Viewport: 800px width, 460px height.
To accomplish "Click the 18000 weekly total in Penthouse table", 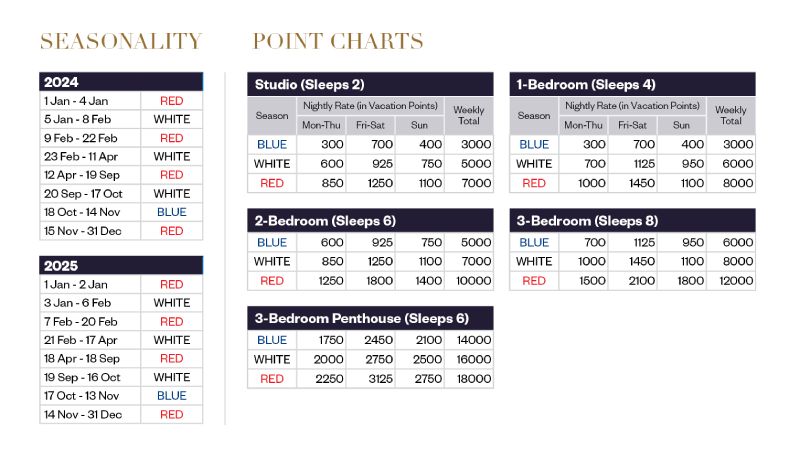I will click(x=469, y=379).
